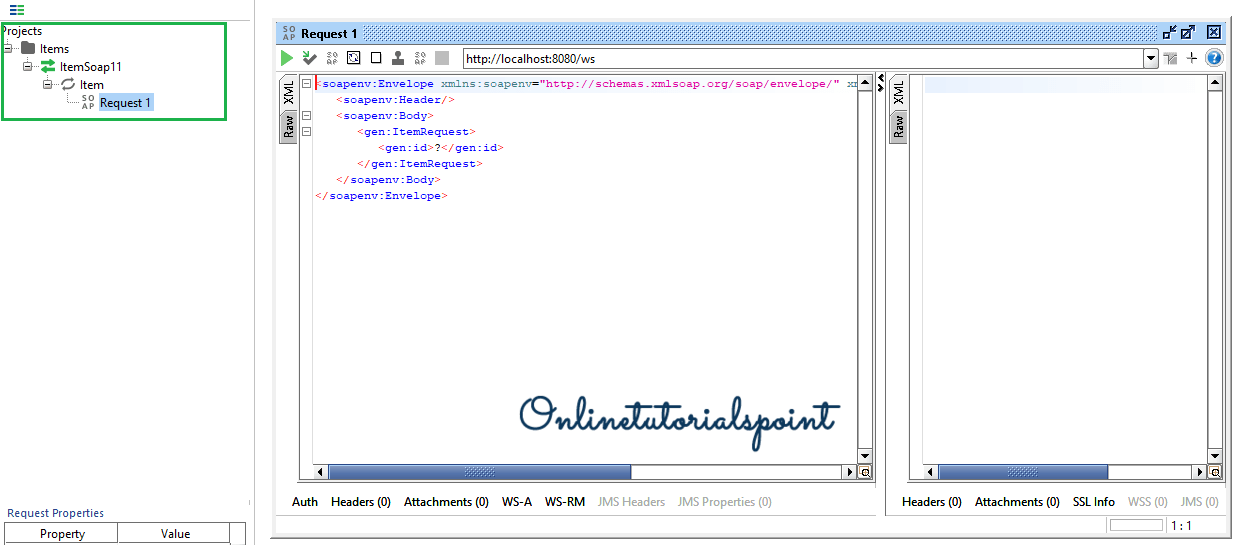1241x545 pixels.
Task: Submit the request with the green play button
Action: pyautogui.click(x=287, y=59)
